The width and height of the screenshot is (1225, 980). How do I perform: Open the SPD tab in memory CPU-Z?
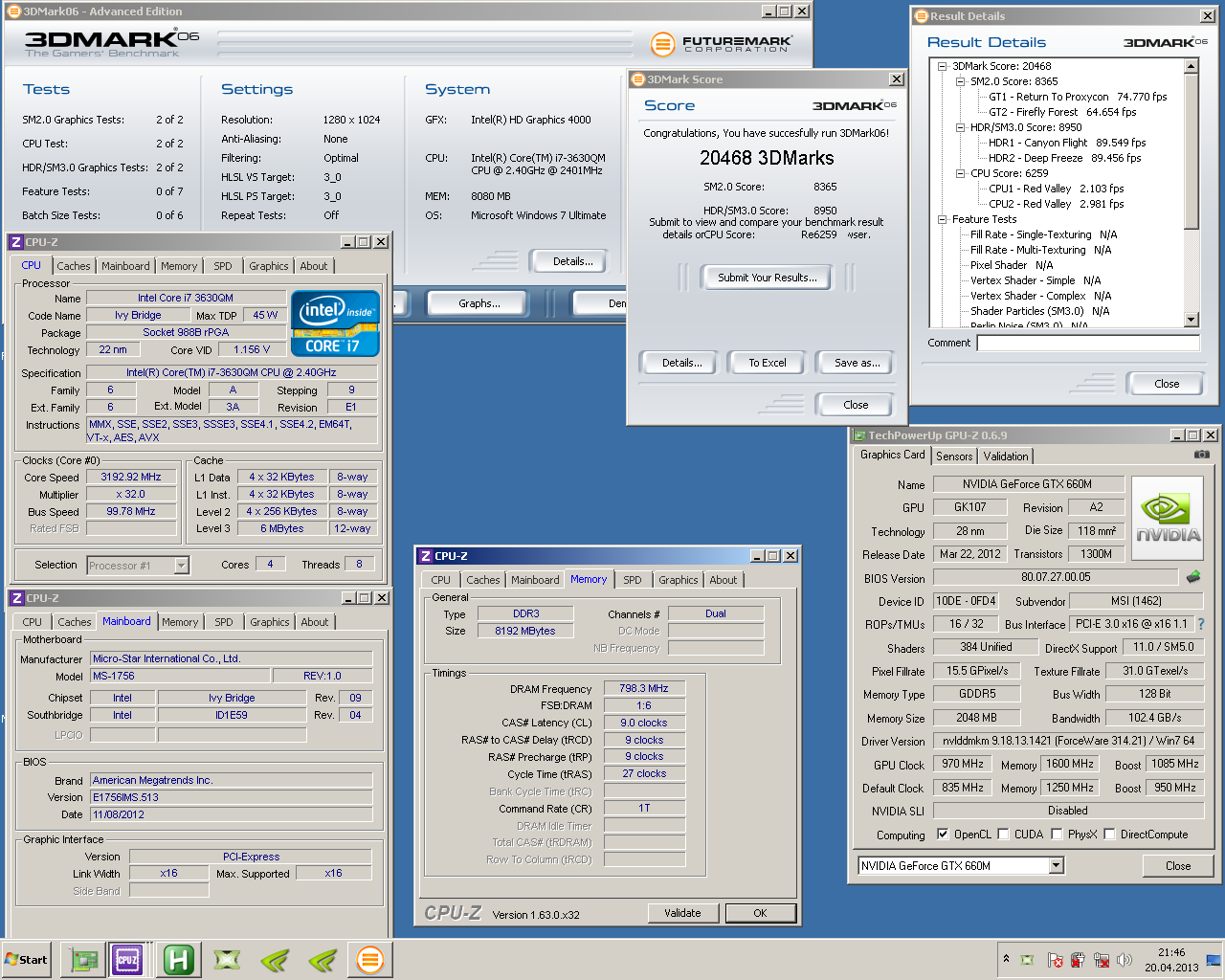click(633, 580)
